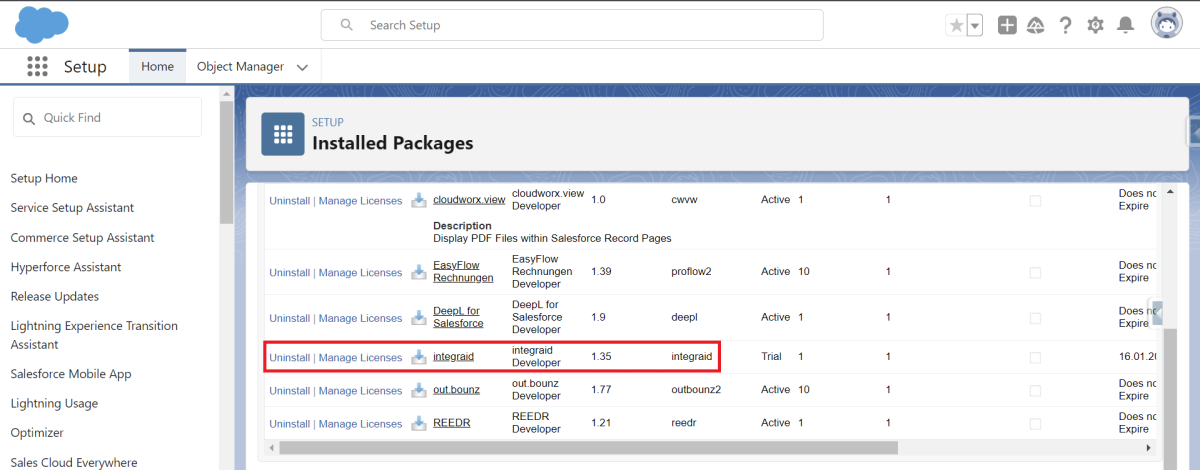Viewport: 1200px width, 470px height.
Task: Click Manage Licenses for EasyFlow Rechnungen
Action: pos(360,273)
